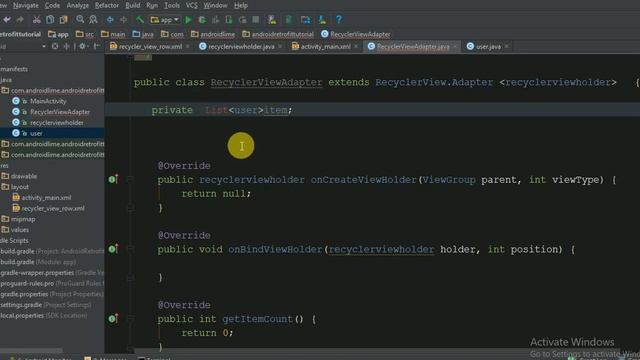Open Replace with the second magnifier icon

point(93,20)
